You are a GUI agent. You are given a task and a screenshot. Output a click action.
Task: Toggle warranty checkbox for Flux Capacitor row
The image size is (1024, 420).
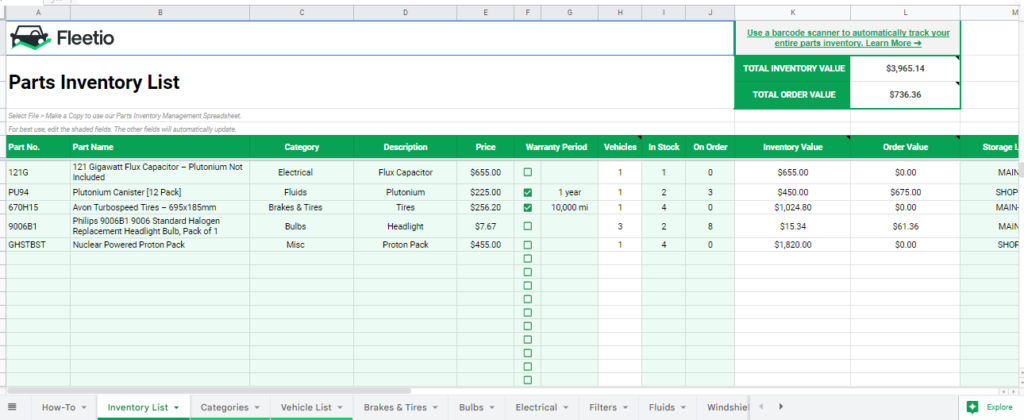528,172
